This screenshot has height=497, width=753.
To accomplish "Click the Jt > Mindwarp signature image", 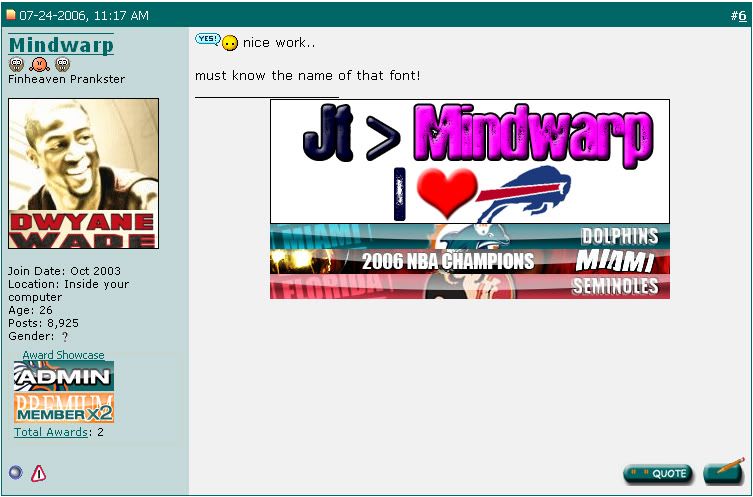I will tap(470, 161).
